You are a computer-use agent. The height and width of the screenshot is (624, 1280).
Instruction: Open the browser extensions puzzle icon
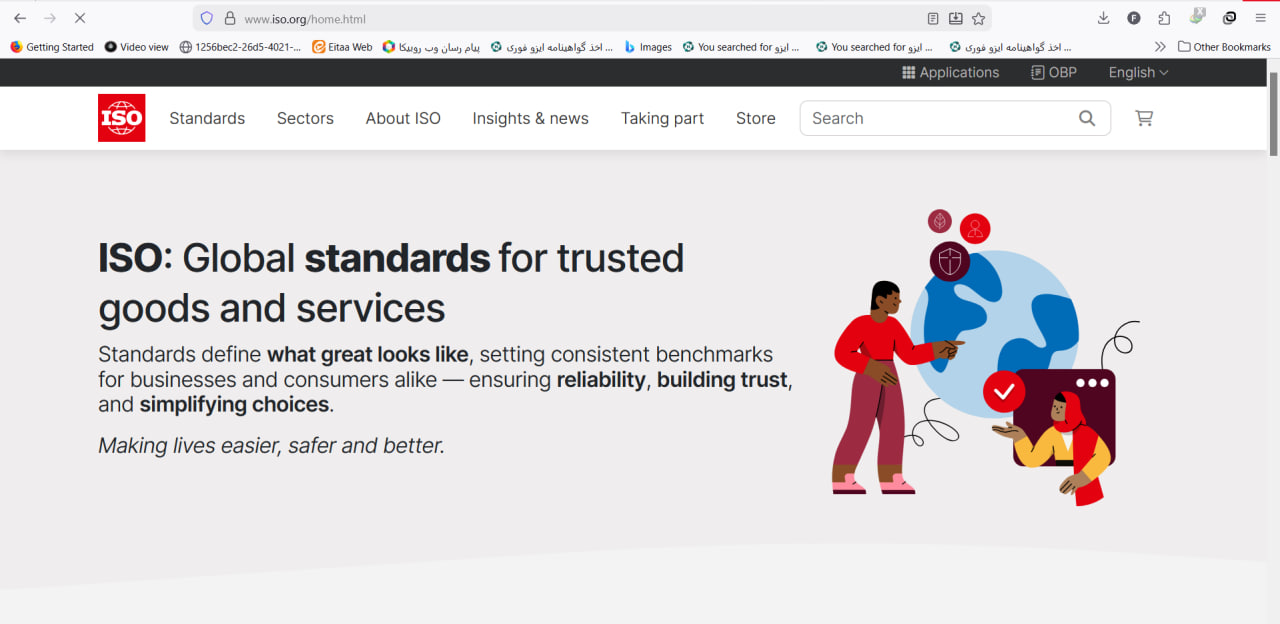pos(1164,18)
